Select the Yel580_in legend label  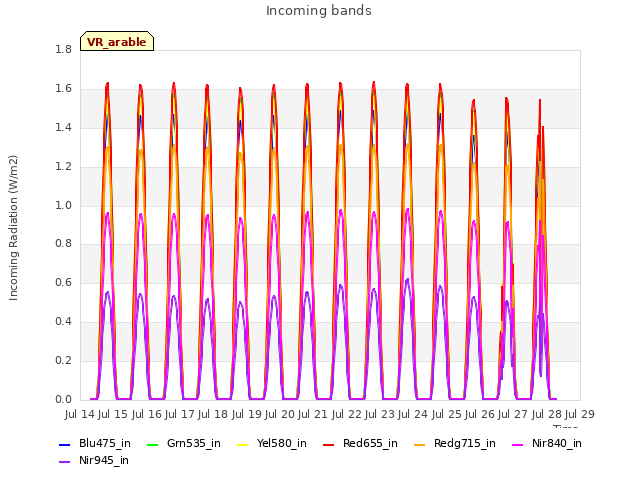(x=282, y=444)
